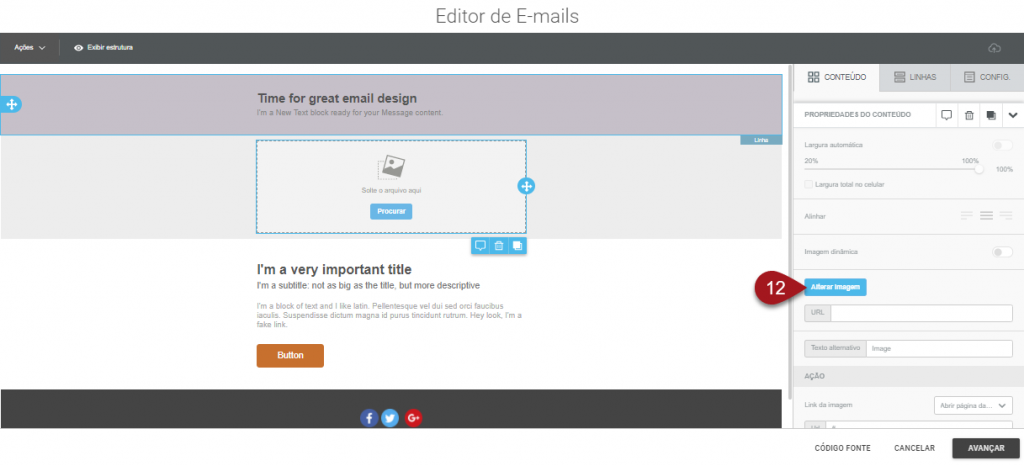
Task: Check the Largura total no celular box
Action: [809, 184]
